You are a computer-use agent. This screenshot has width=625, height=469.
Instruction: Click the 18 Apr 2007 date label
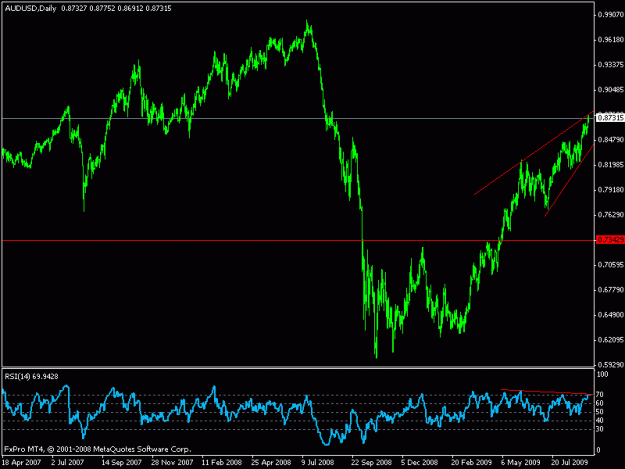[22, 463]
